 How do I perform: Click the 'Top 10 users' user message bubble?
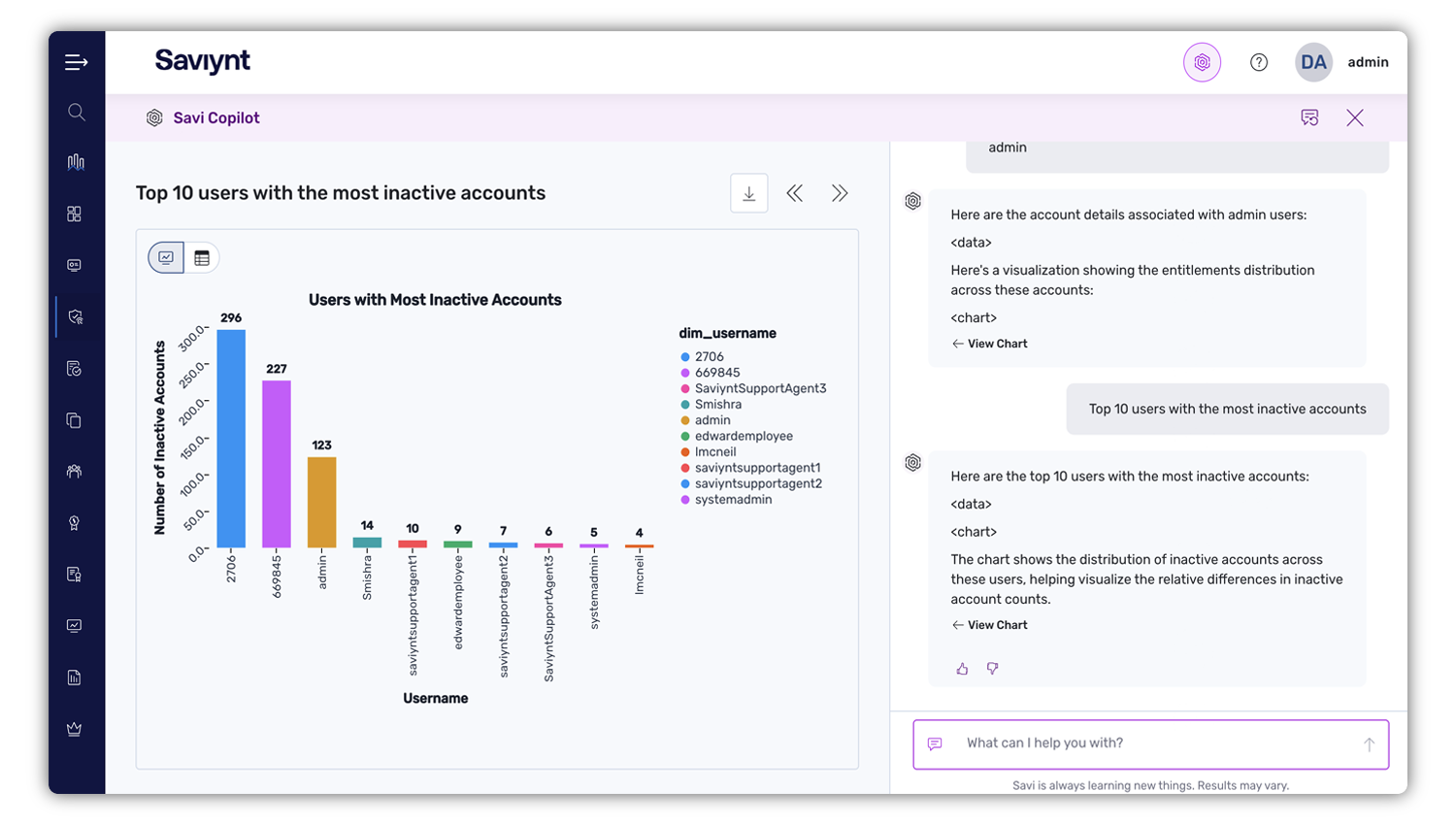click(x=1228, y=409)
